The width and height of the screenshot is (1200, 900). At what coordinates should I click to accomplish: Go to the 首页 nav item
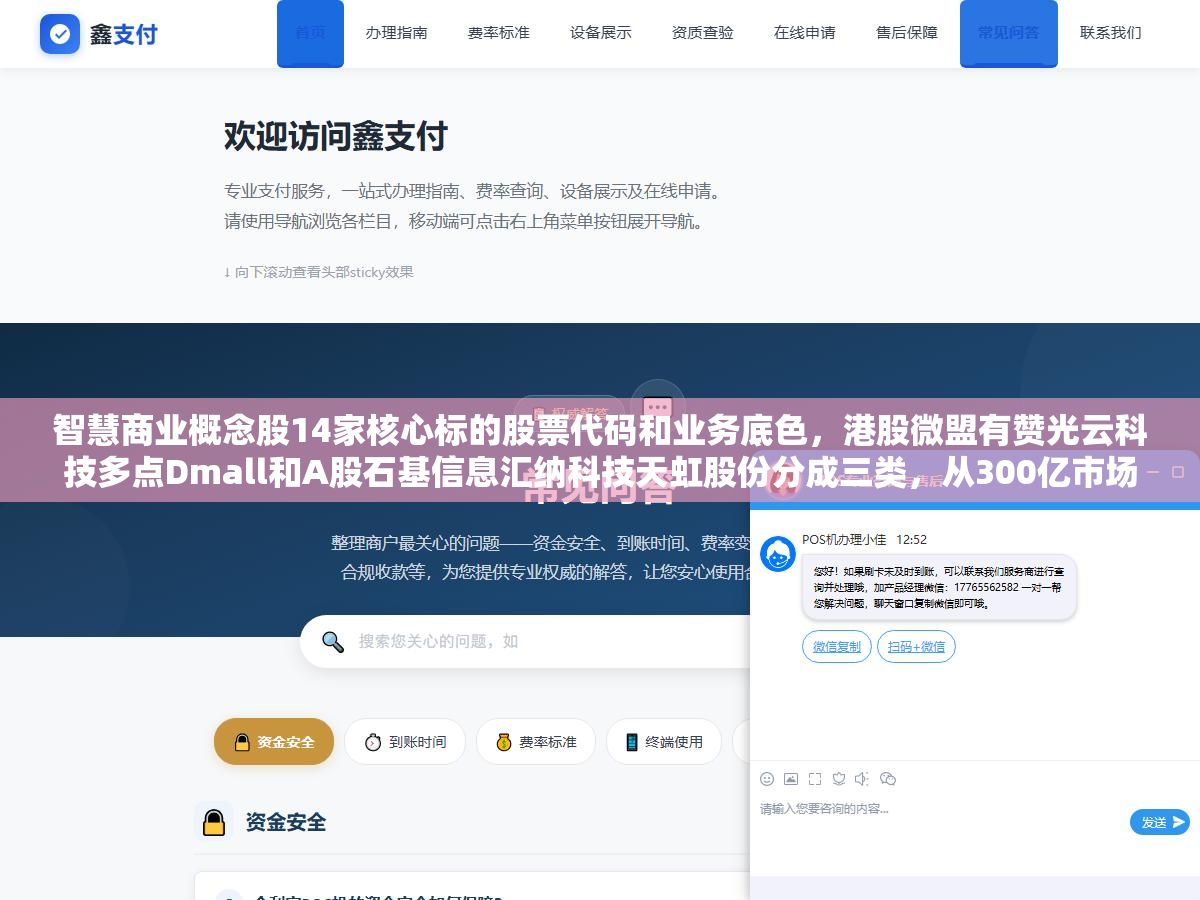point(310,33)
